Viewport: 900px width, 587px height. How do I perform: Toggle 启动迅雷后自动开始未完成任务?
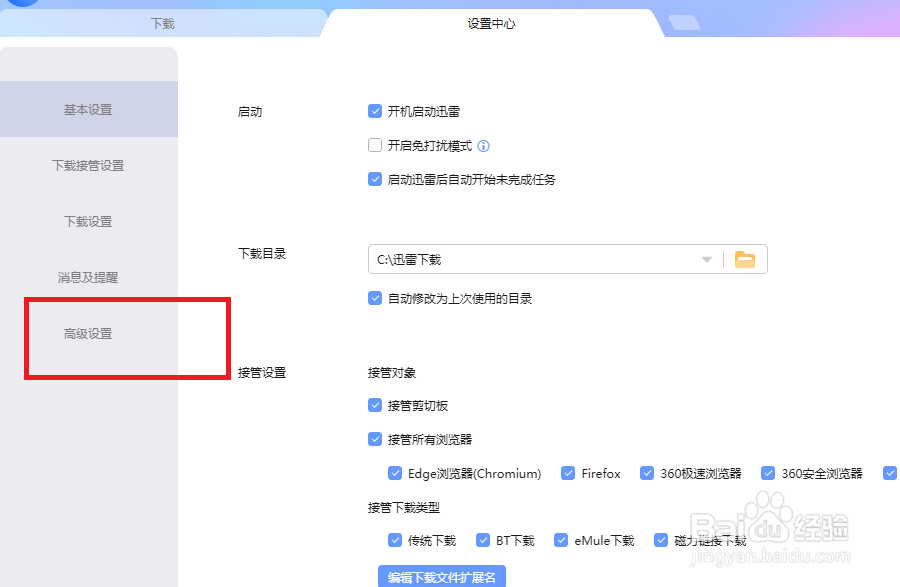tap(375, 179)
